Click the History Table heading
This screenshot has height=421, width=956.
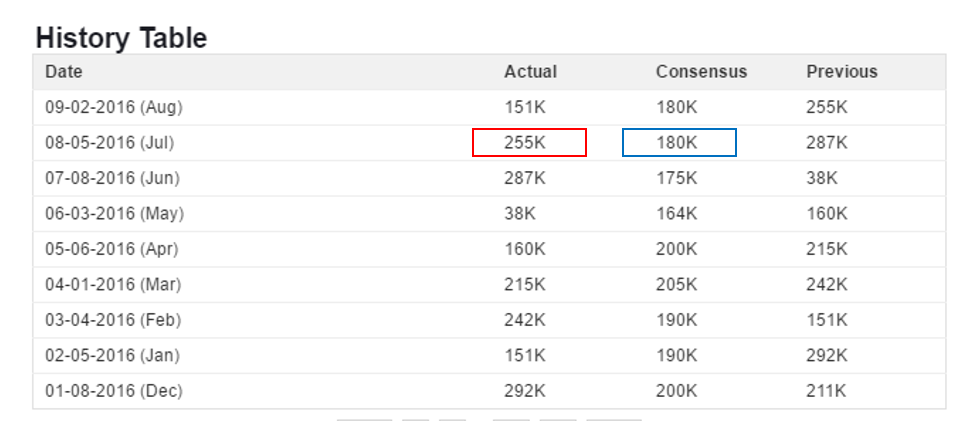(121, 38)
